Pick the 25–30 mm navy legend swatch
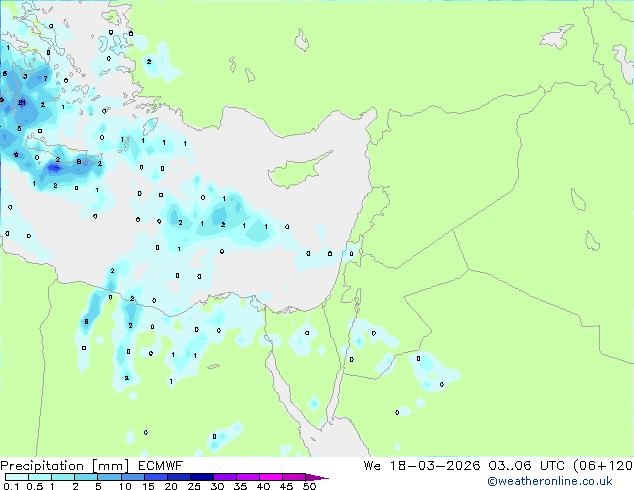The image size is (634, 490). [x=201, y=477]
